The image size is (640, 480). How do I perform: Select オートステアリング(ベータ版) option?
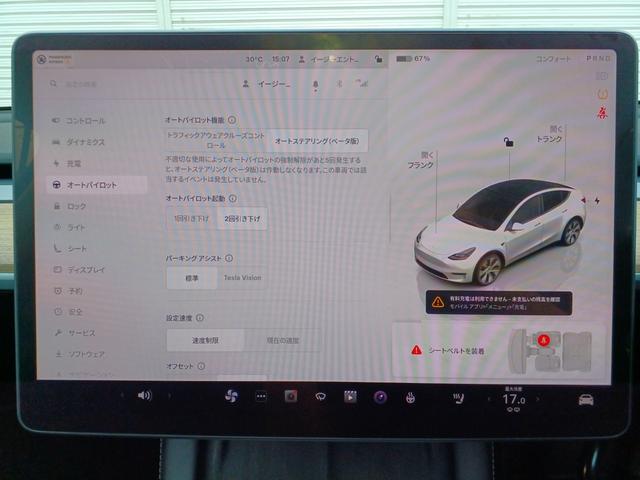320,141
